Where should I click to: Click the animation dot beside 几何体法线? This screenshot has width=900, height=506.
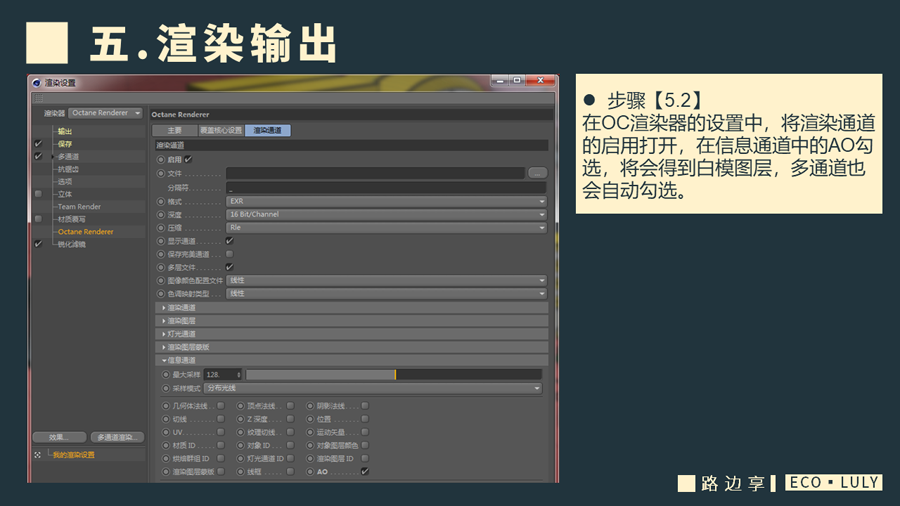tap(166, 406)
